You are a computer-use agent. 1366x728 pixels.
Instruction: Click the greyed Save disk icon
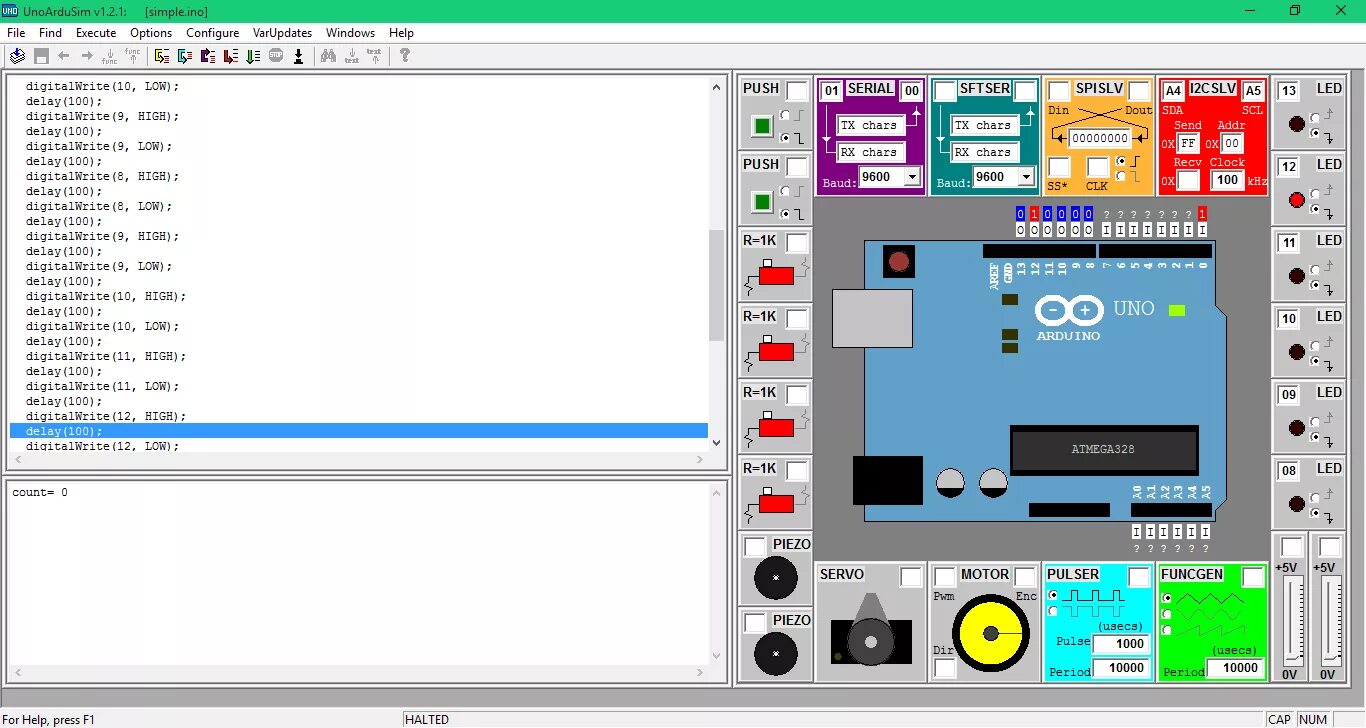coord(41,56)
